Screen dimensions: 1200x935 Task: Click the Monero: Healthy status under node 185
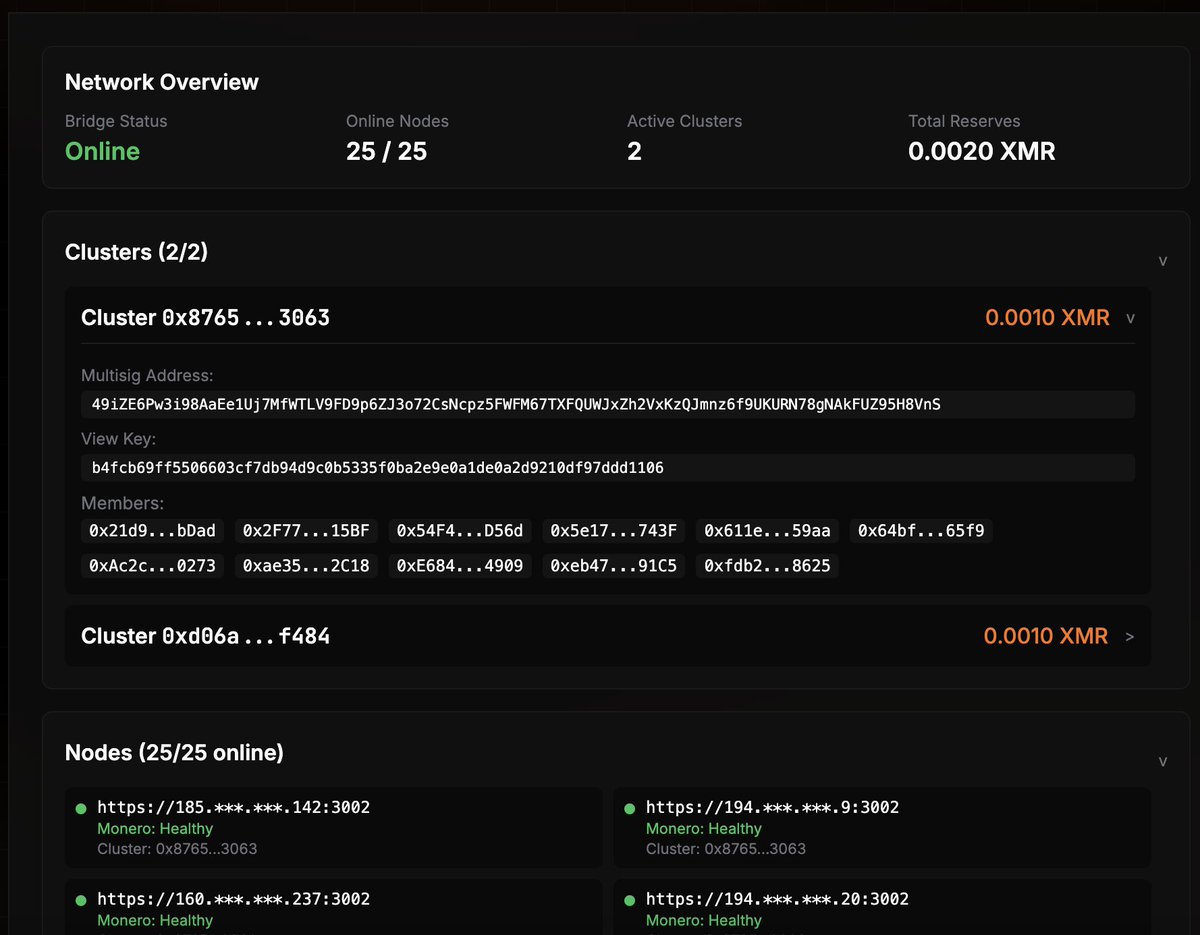(x=146, y=828)
